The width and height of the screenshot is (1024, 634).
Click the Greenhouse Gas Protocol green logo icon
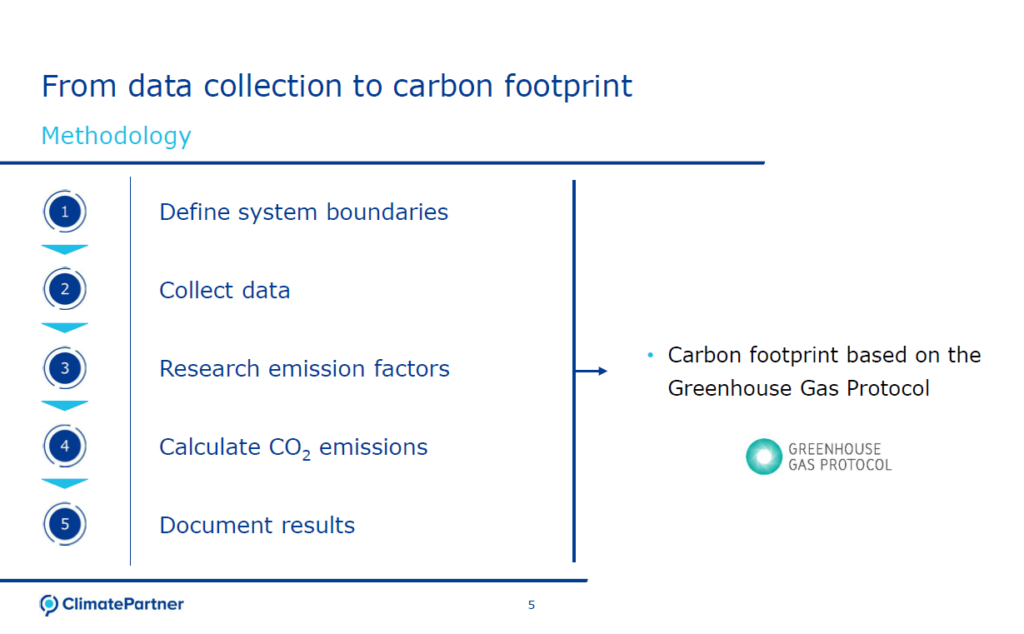tap(764, 457)
